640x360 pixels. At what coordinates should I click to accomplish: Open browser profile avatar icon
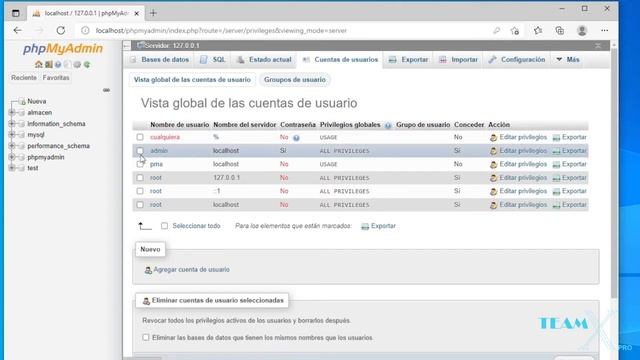pos(582,31)
